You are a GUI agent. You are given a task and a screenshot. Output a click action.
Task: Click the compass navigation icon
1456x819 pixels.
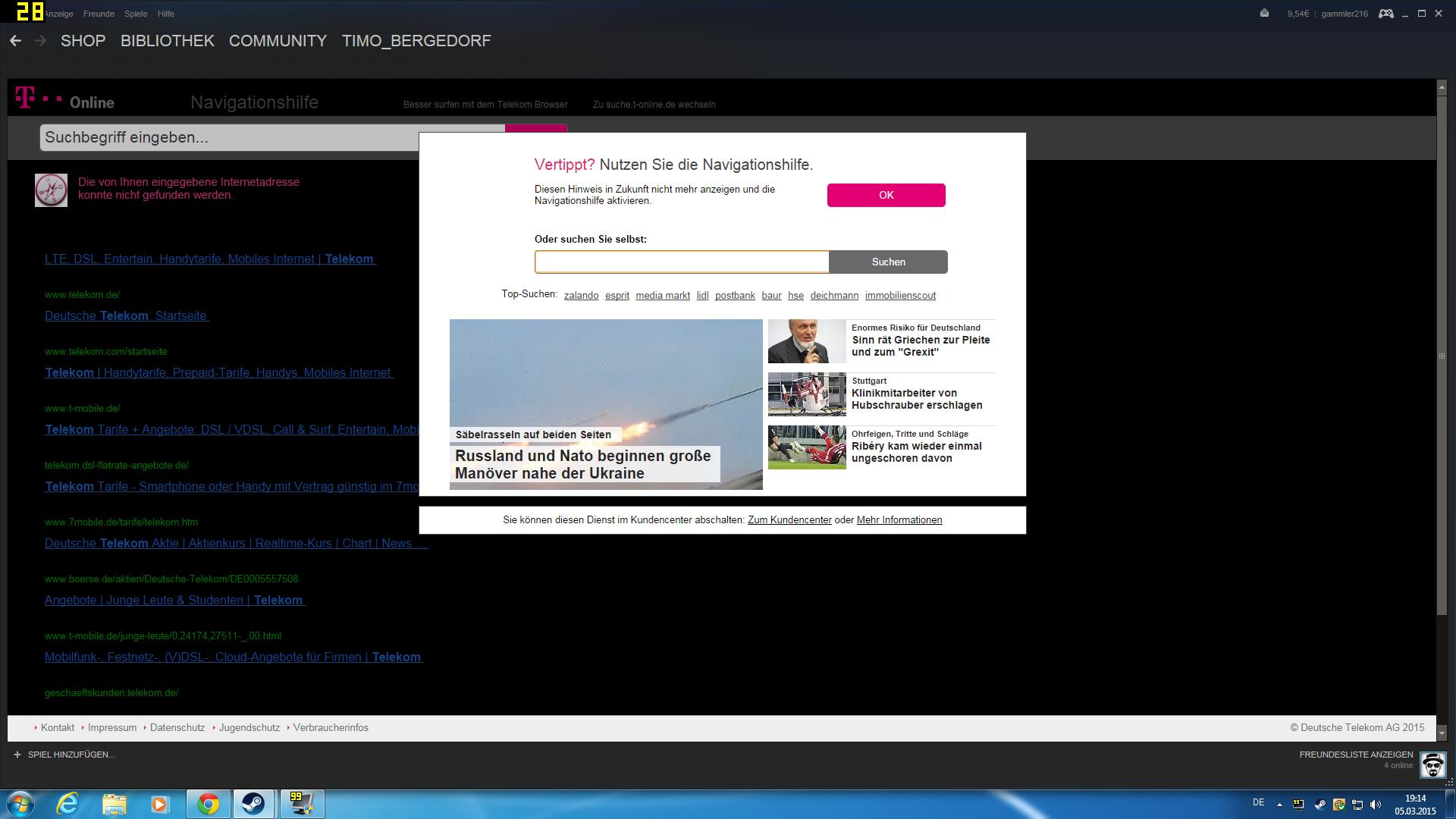tap(51, 190)
